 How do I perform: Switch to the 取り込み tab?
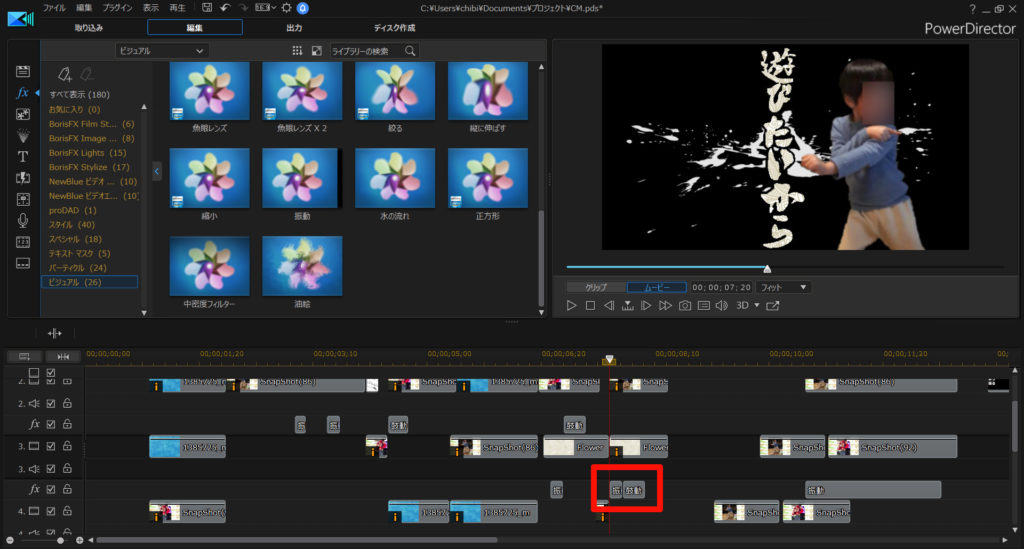(x=89, y=27)
